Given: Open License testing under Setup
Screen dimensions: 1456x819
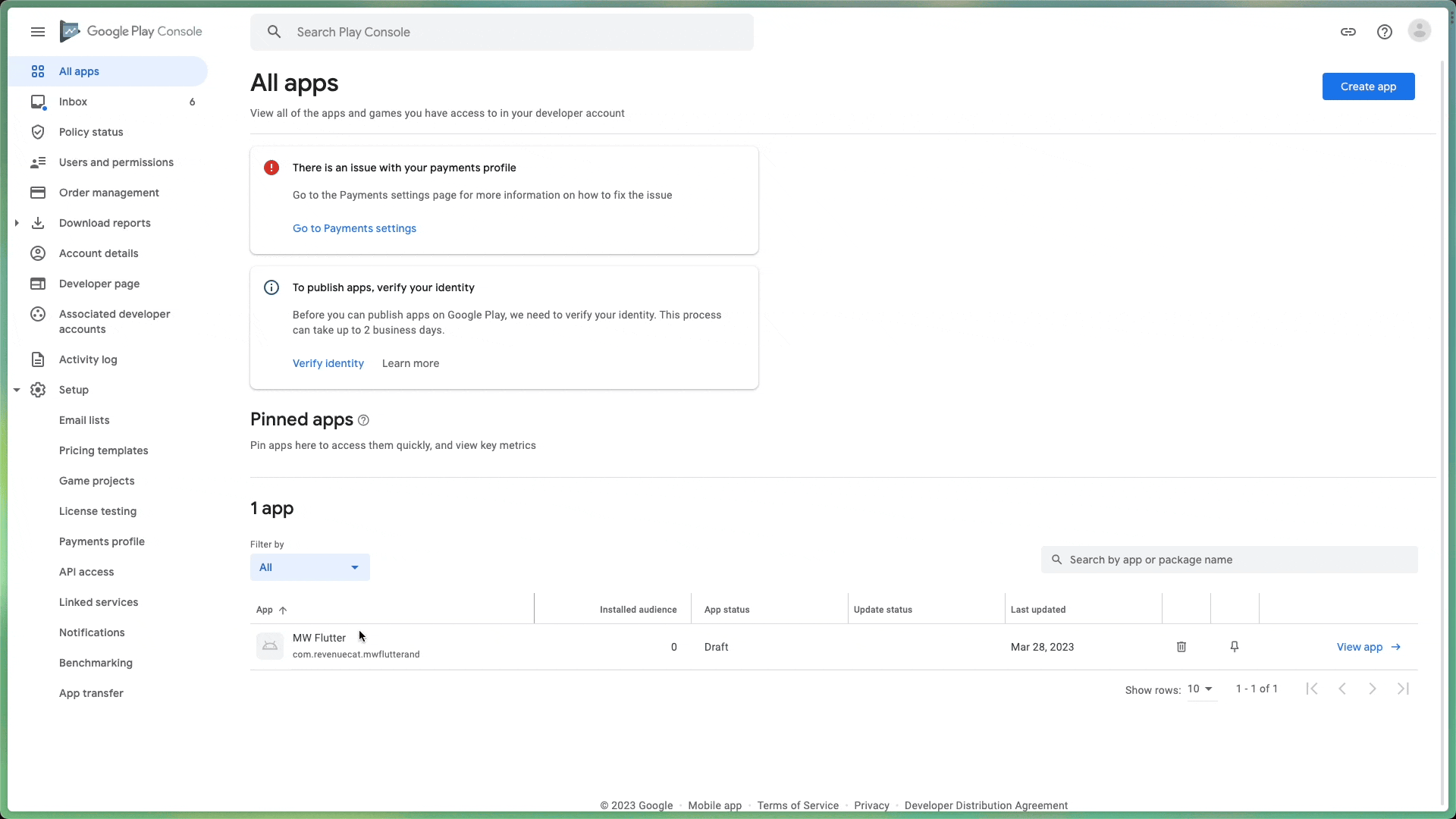Looking at the screenshot, I should (x=98, y=511).
